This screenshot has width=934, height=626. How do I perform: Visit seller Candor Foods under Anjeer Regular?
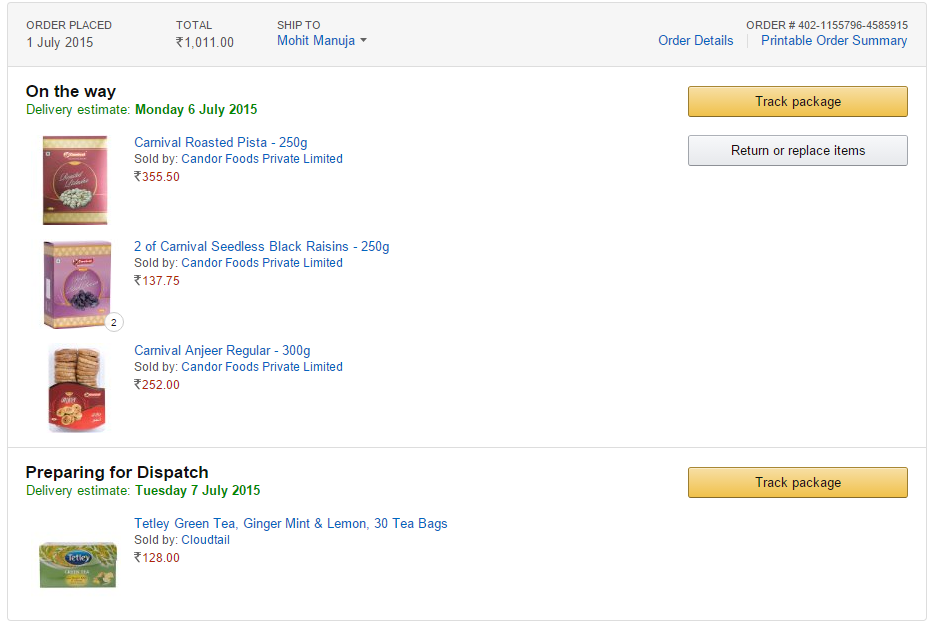coord(262,367)
